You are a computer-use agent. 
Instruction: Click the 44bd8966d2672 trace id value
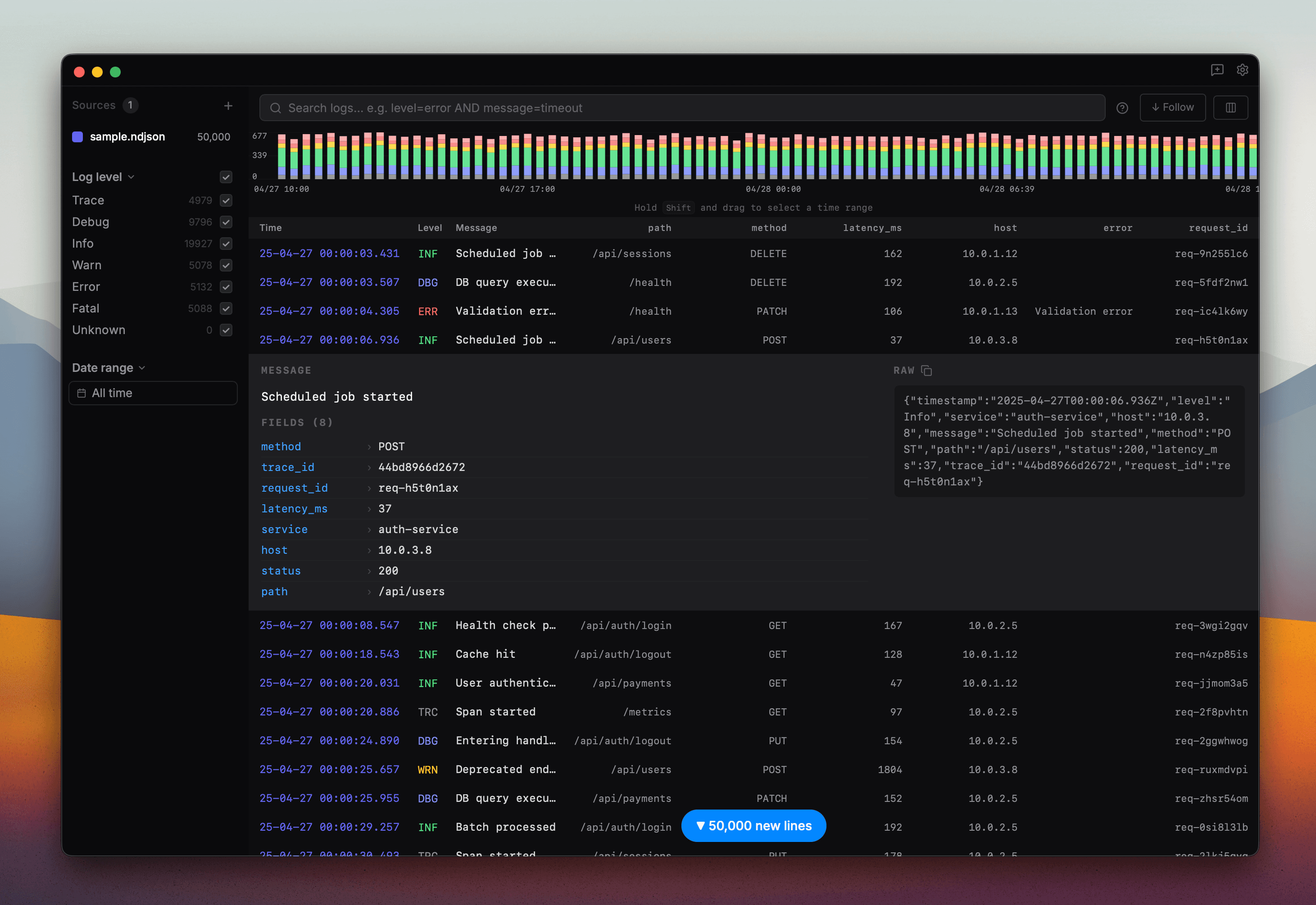coord(422,468)
